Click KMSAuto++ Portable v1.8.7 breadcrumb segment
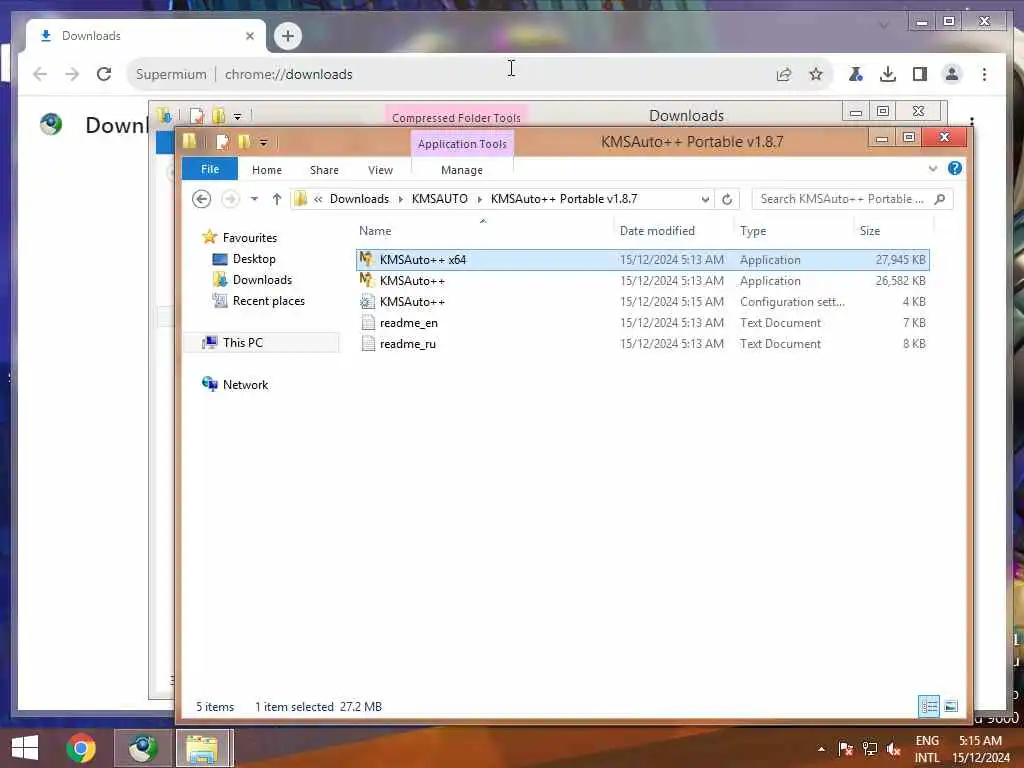Image resolution: width=1024 pixels, height=768 pixels. (x=564, y=199)
